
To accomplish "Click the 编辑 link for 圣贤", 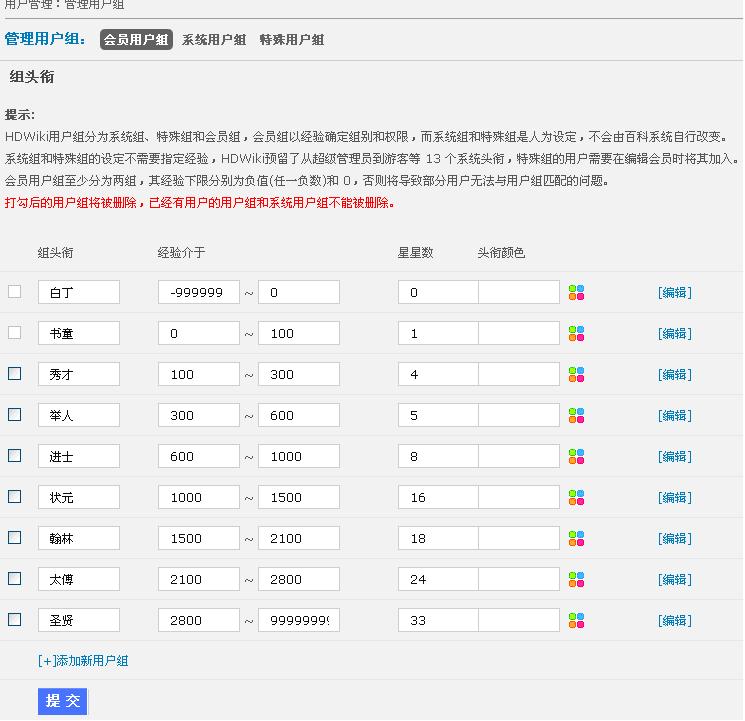I will click(x=675, y=620).
